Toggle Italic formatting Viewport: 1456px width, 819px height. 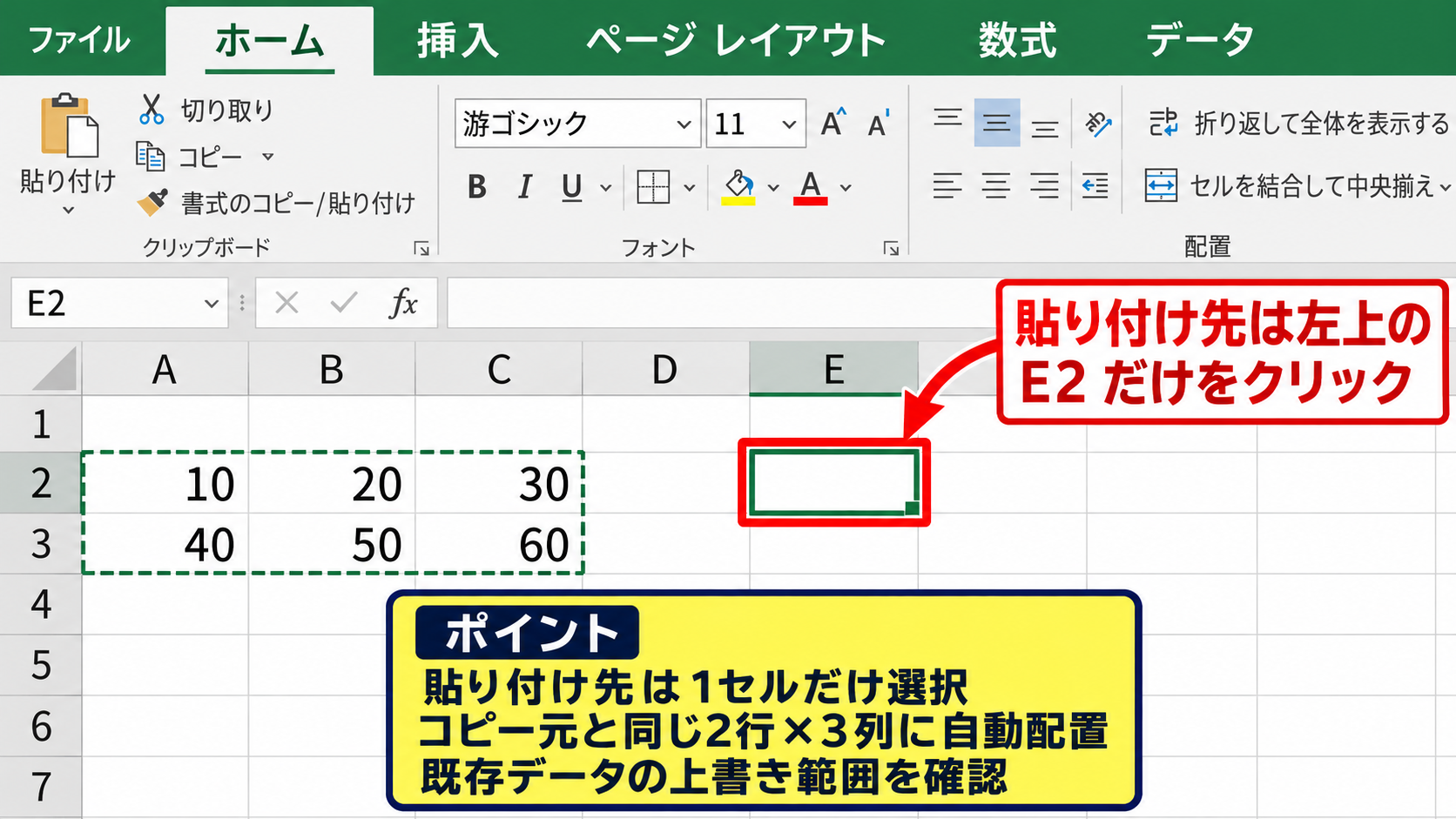click(x=524, y=186)
